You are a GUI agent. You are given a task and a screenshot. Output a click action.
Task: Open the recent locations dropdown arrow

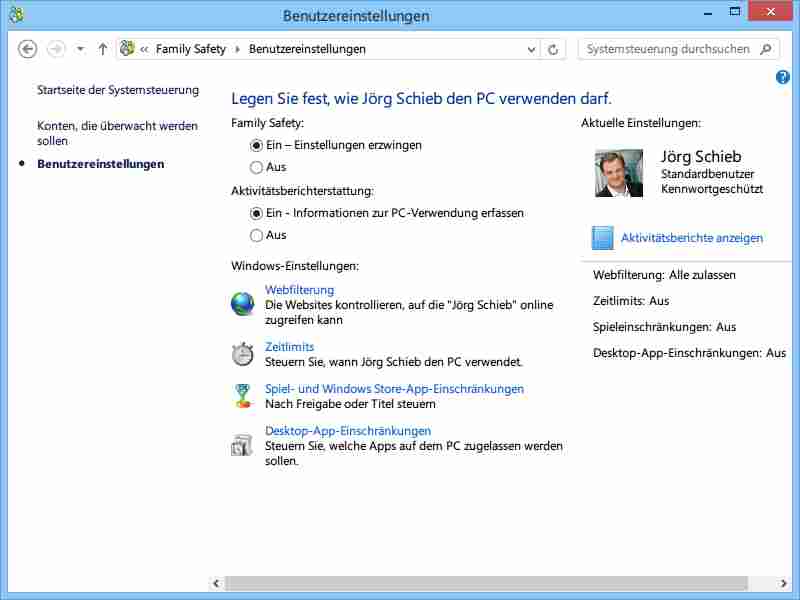click(80, 49)
